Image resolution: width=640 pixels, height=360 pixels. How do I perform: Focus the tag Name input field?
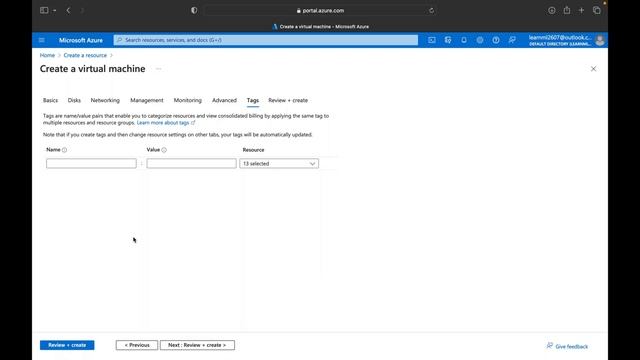(x=91, y=164)
